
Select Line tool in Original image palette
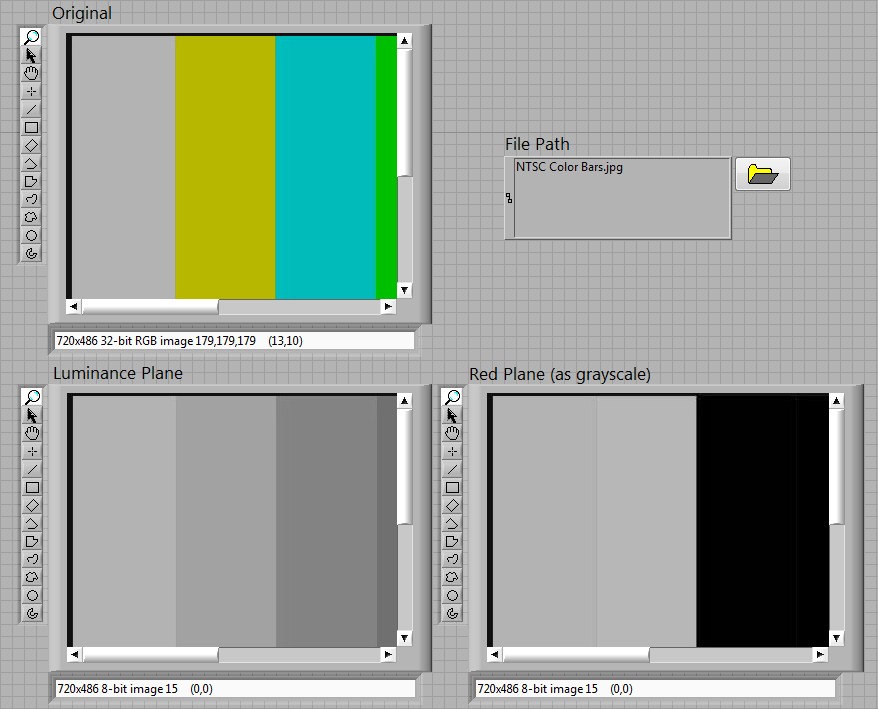pos(31,109)
